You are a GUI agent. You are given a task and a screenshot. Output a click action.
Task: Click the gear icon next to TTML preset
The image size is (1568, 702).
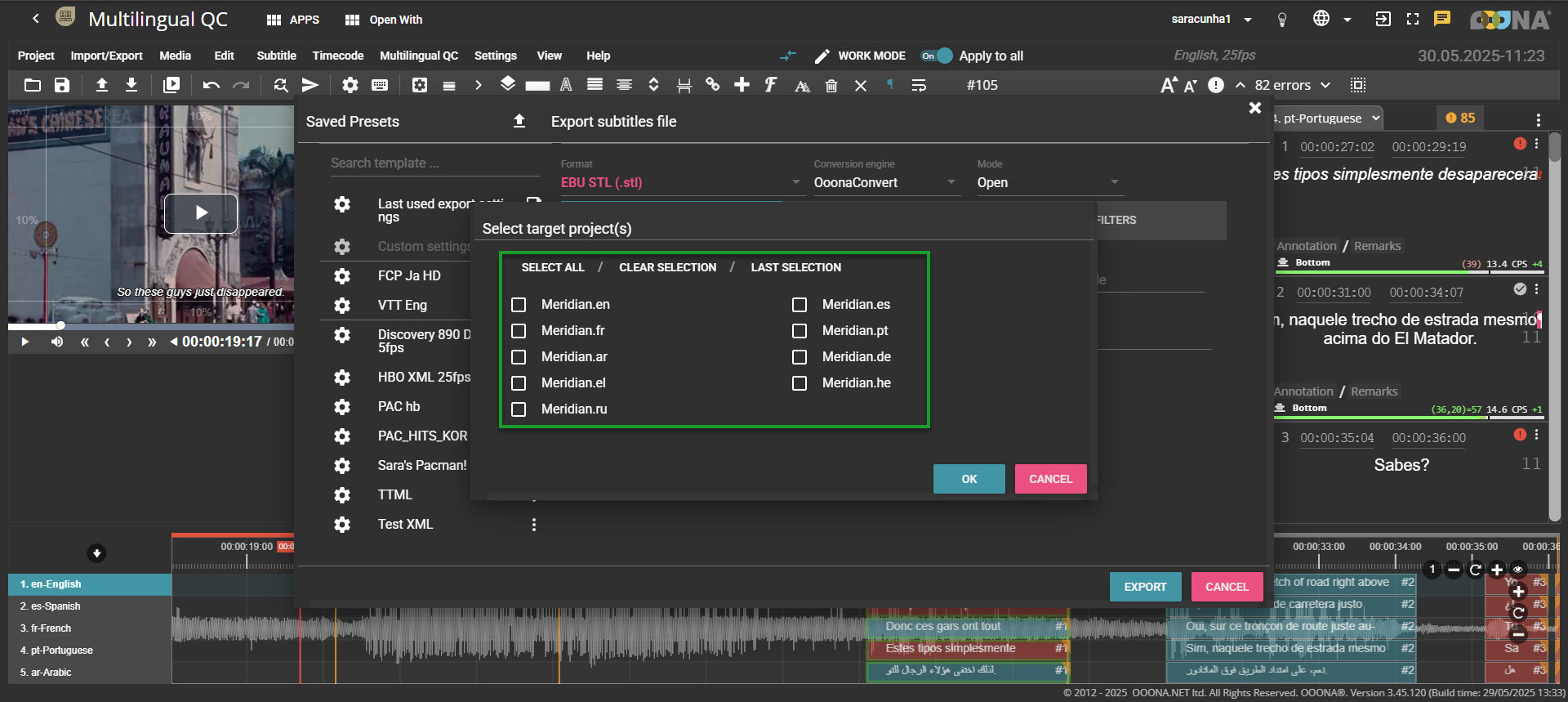(x=342, y=495)
